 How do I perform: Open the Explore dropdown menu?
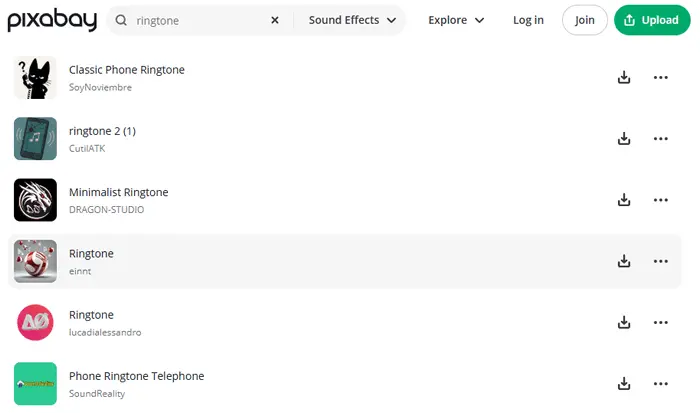click(x=456, y=20)
